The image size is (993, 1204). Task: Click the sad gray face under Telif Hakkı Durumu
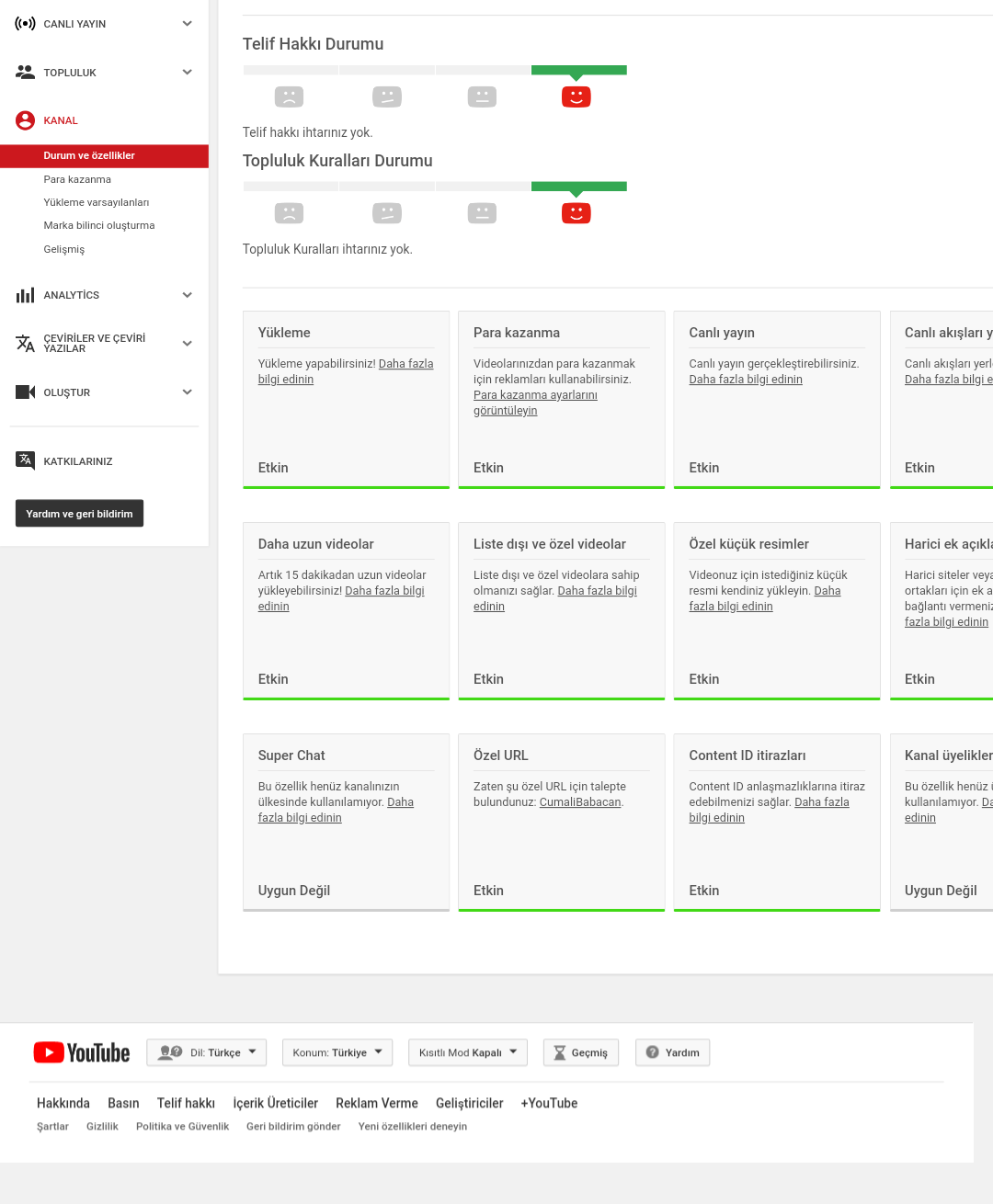click(x=289, y=97)
